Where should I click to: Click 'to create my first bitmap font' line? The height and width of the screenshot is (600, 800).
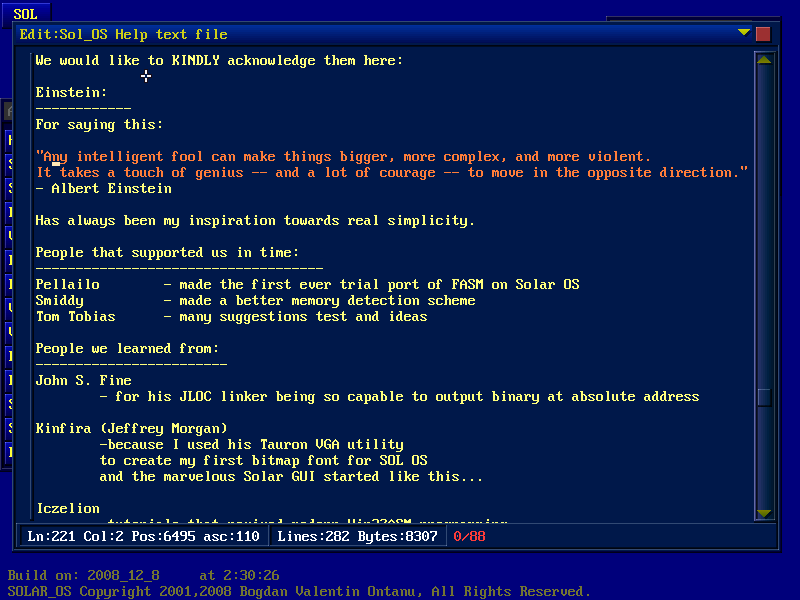point(264,461)
